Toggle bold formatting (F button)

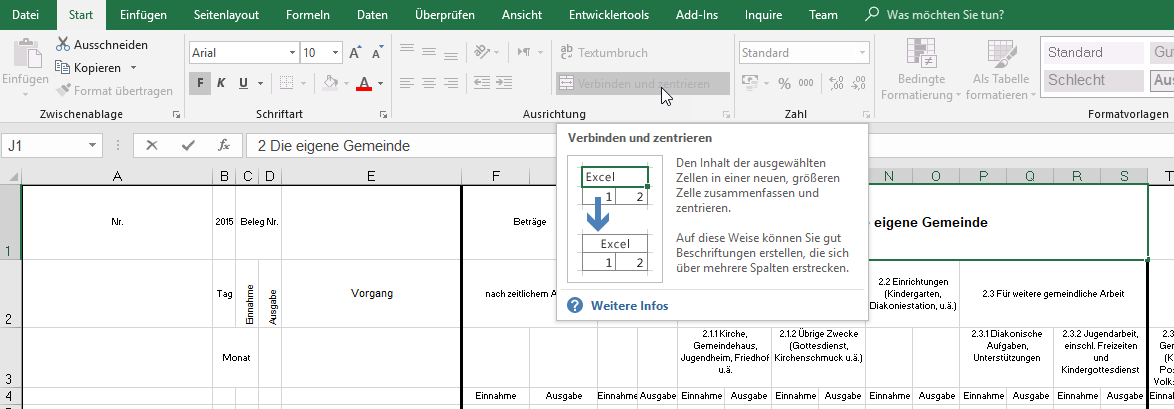tap(201, 83)
